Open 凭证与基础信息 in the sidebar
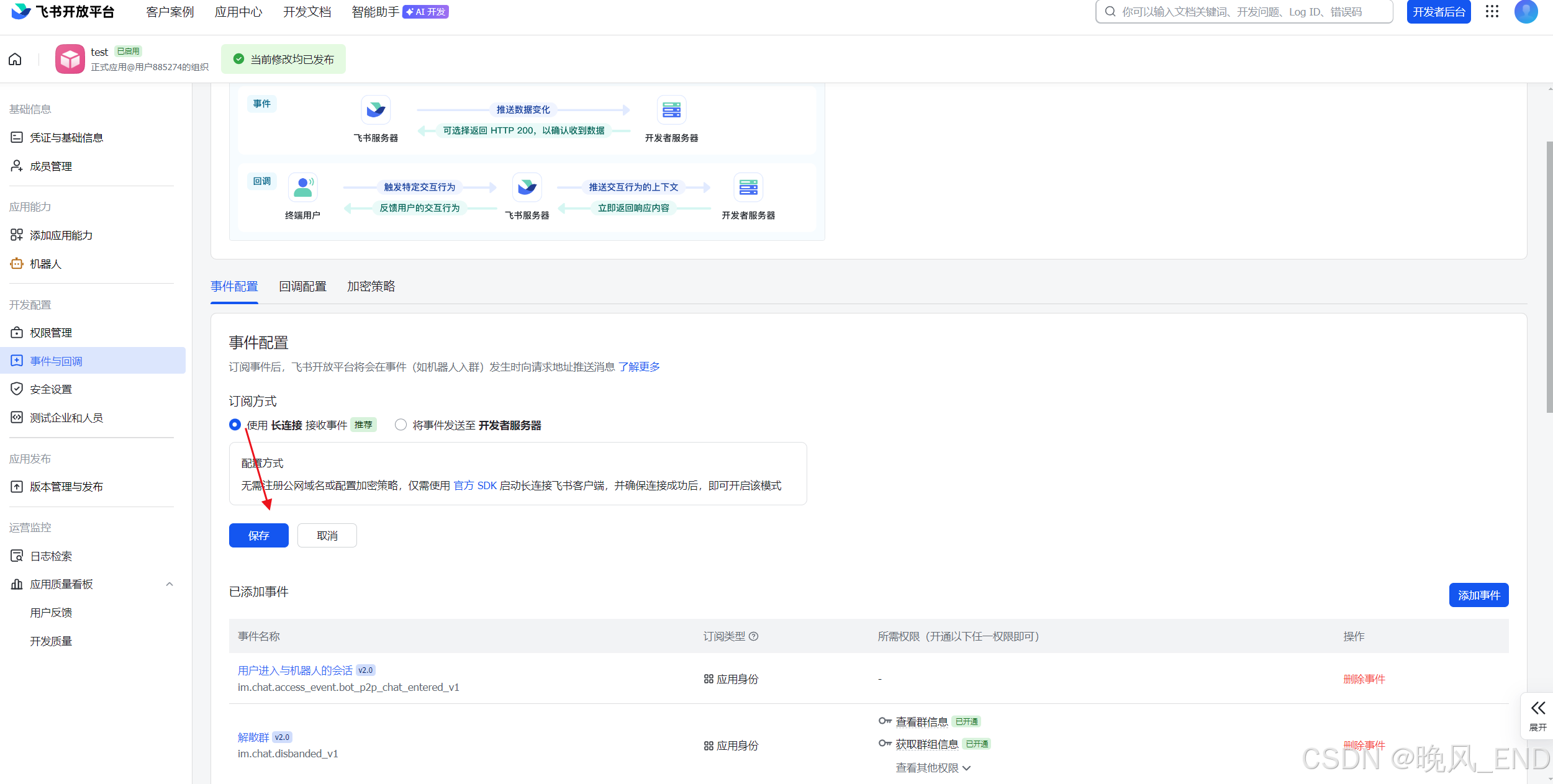Viewport: 1553px width, 784px height. point(66,137)
